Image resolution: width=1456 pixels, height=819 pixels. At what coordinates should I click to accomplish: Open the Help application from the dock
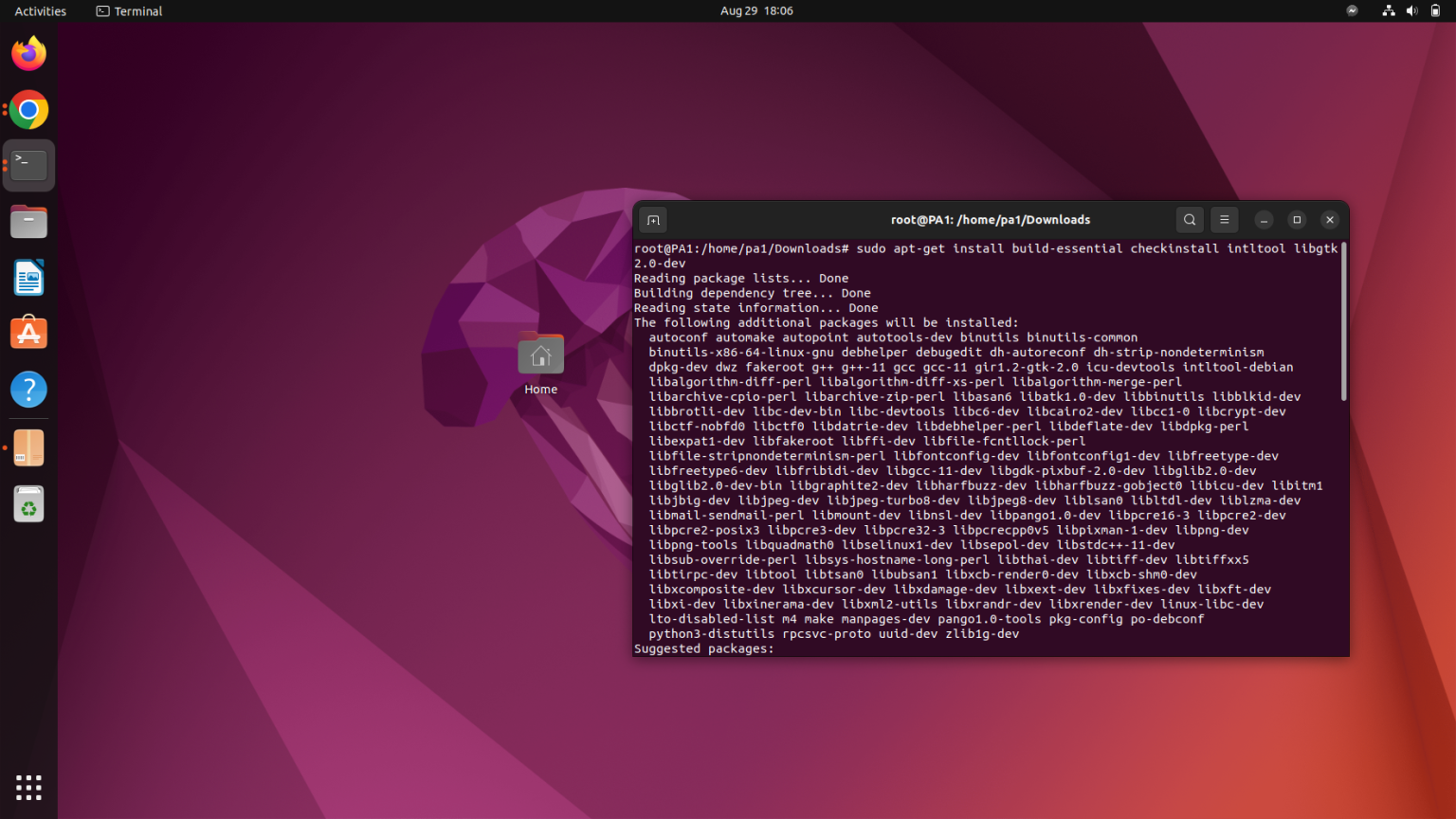pyautogui.click(x=28, y=390)
